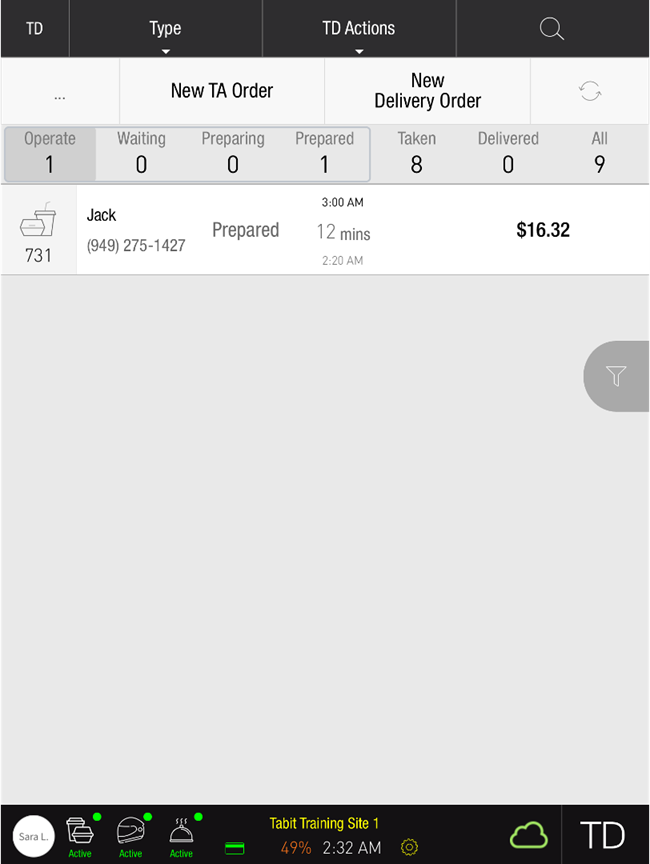Create a New TA Order
Viewport: 650px width, 864px height.
pos(222,91)
